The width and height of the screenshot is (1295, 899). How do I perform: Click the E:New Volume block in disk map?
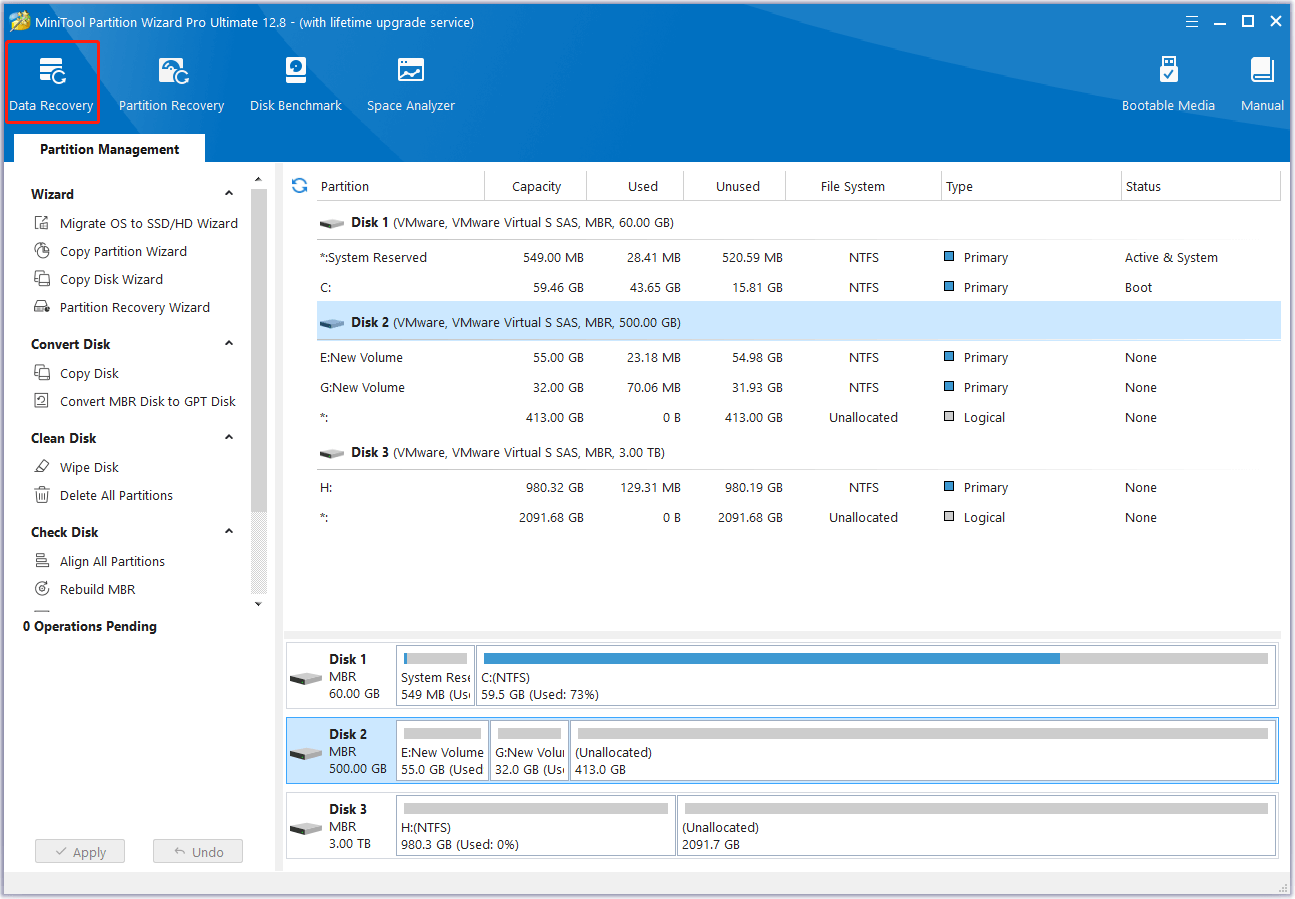[x=442, y=750]
